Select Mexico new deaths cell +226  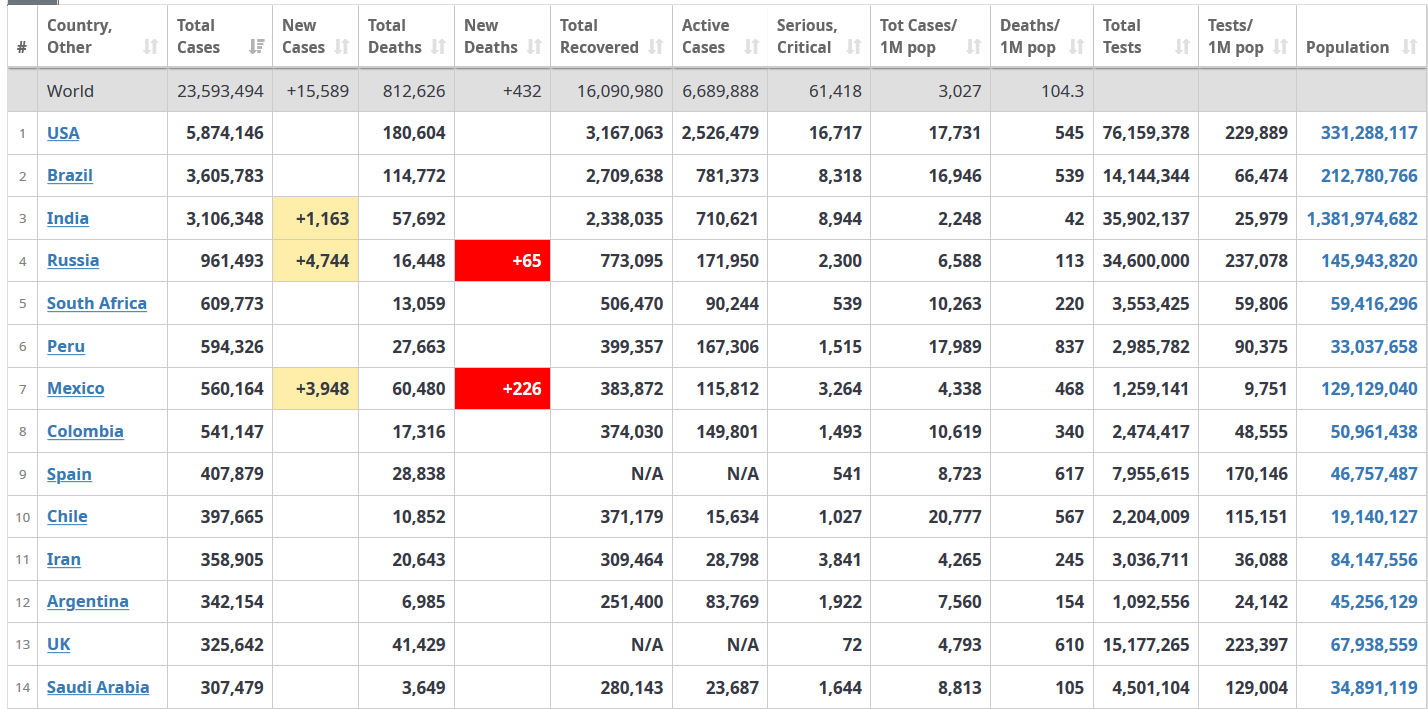502,388
